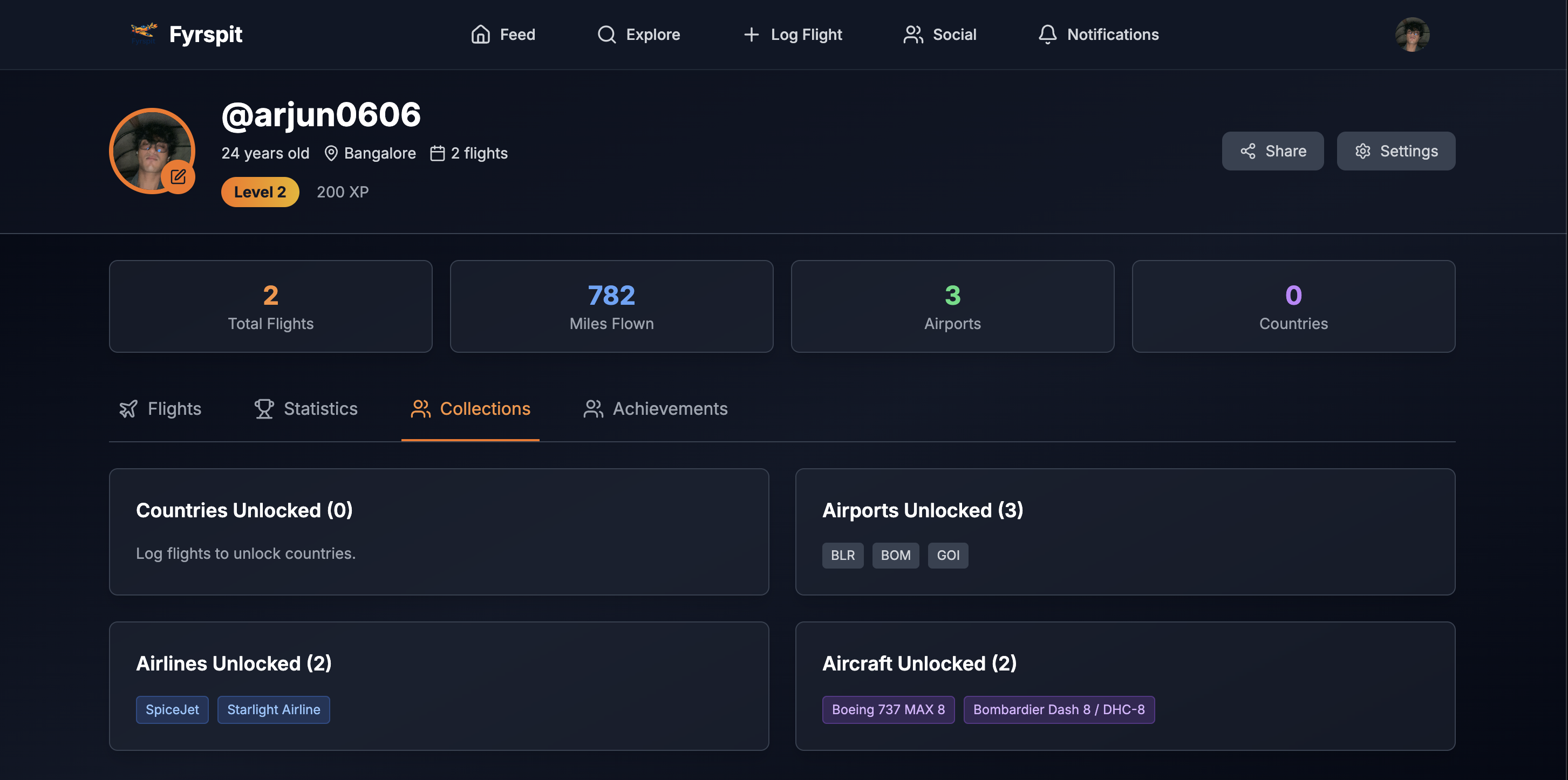Screen dimensions: 1568x780
Task: Click the BLR airport tag
Action: coord(842,556)
